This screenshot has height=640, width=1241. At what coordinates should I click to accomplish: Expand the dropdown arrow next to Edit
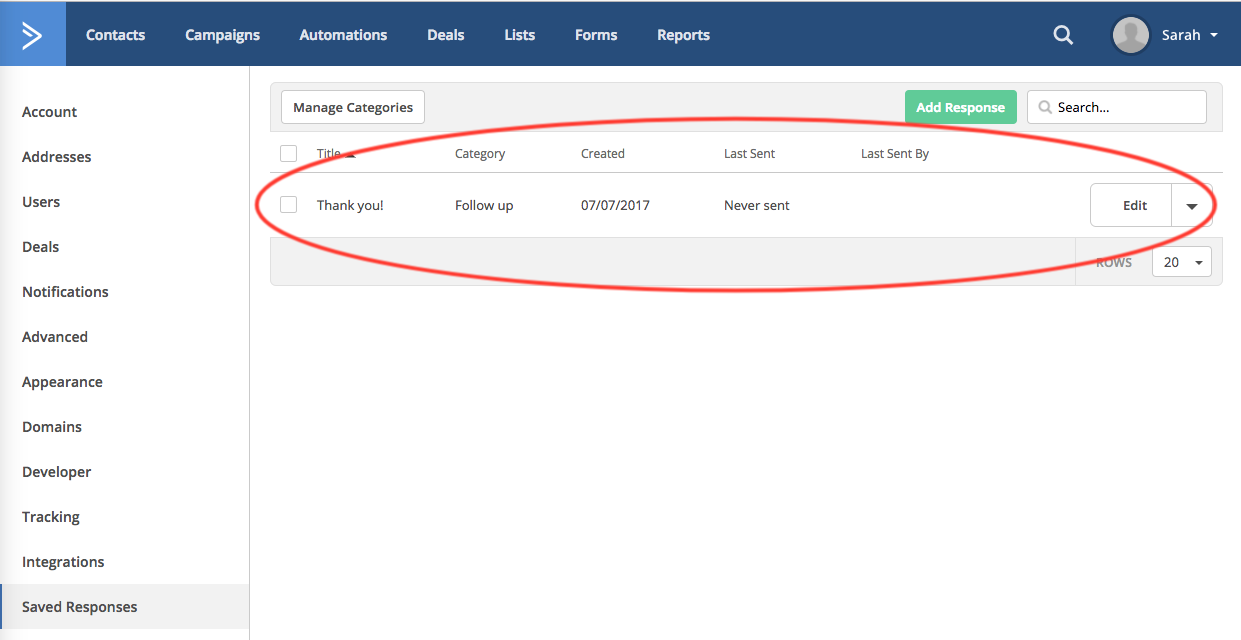(x=1192, y=206)
